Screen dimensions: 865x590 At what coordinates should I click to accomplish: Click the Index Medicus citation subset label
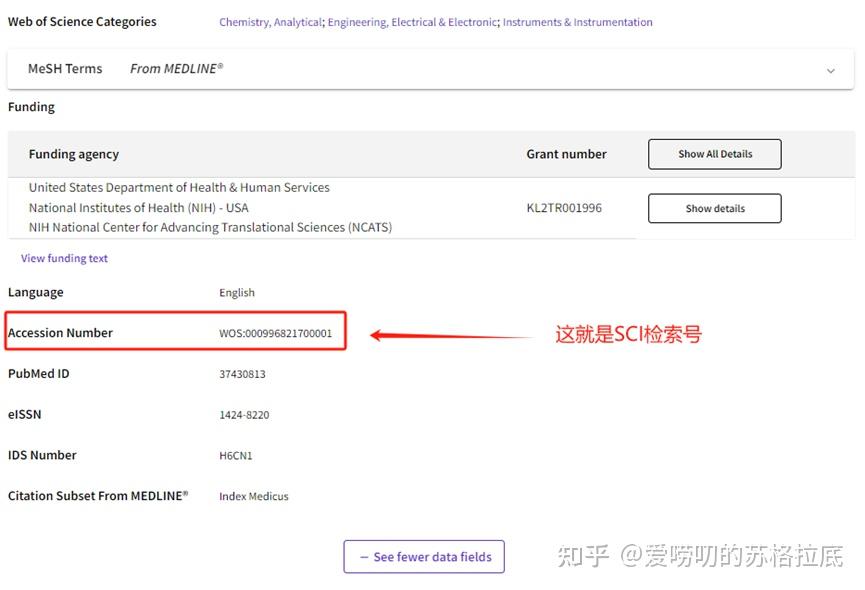click(253, 496)
